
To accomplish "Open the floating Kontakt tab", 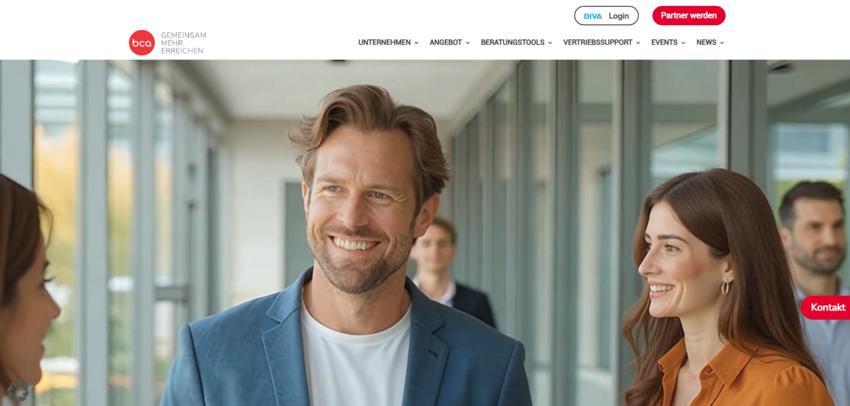I will 827,307.
